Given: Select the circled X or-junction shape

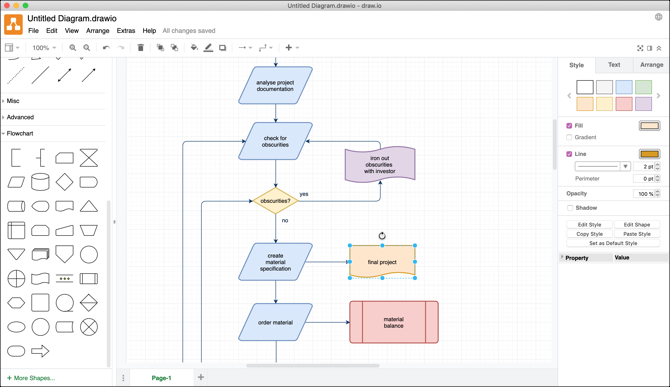Looking at the screenshot, I should point(89,327).
